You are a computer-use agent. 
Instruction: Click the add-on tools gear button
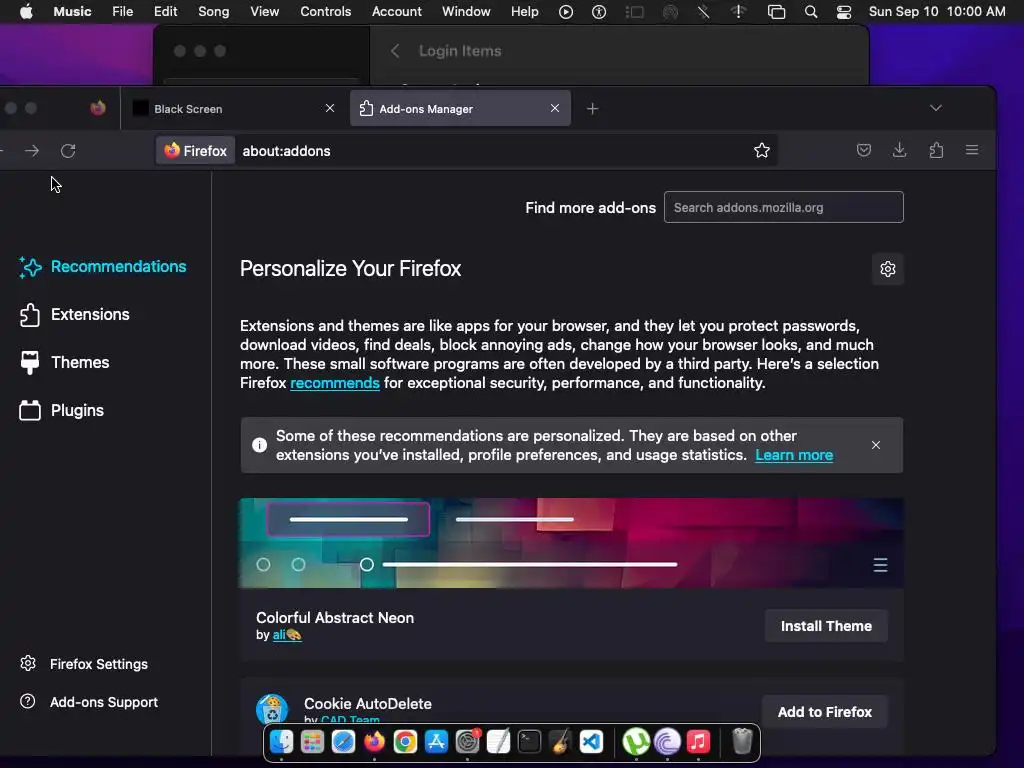[888, 268]
